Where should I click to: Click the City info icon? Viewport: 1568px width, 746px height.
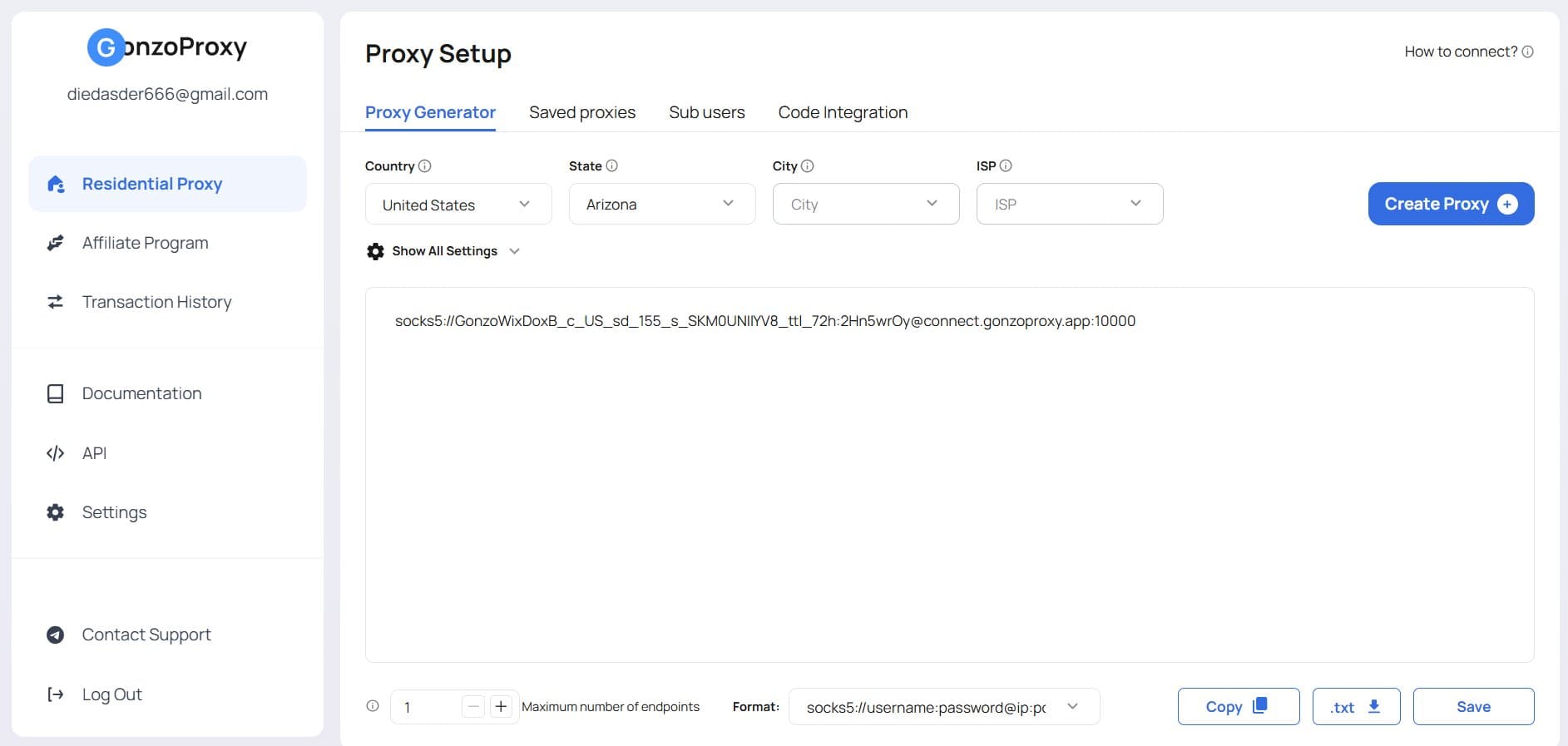click(807, 166)
